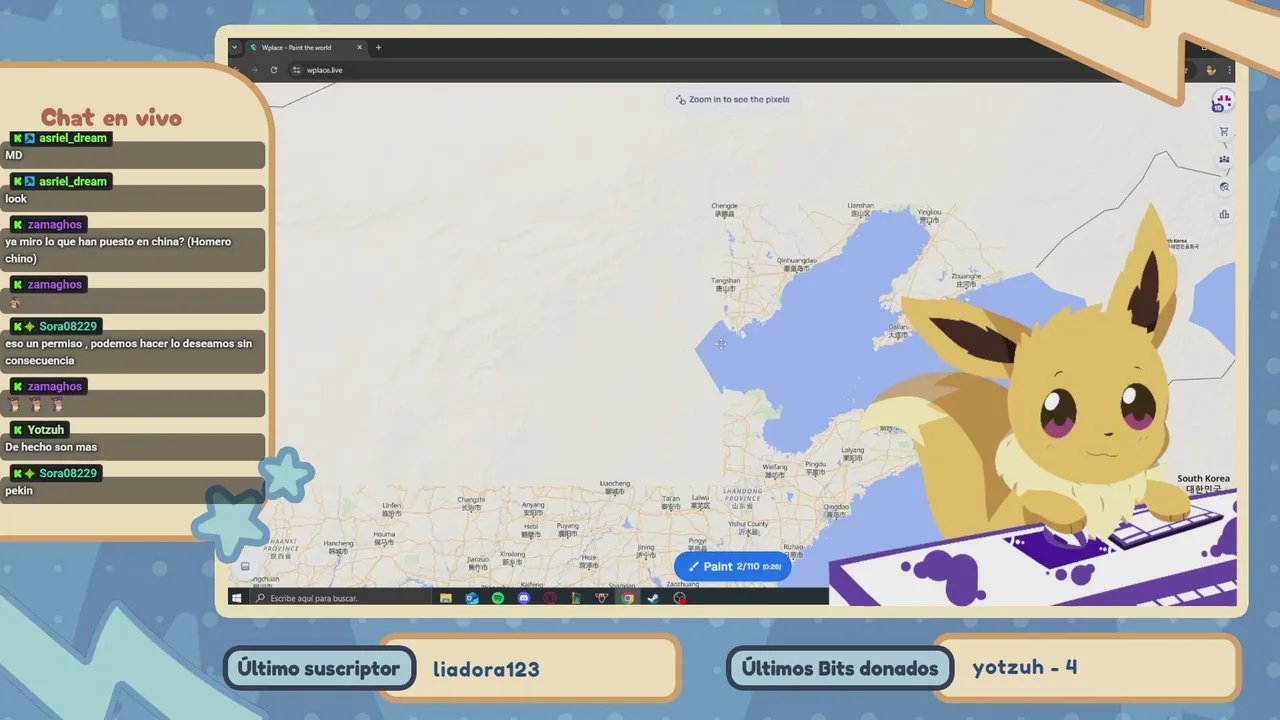Viewport: 1280px width, 720px height.
Task: Open a new browser tab
Action: 378,47
